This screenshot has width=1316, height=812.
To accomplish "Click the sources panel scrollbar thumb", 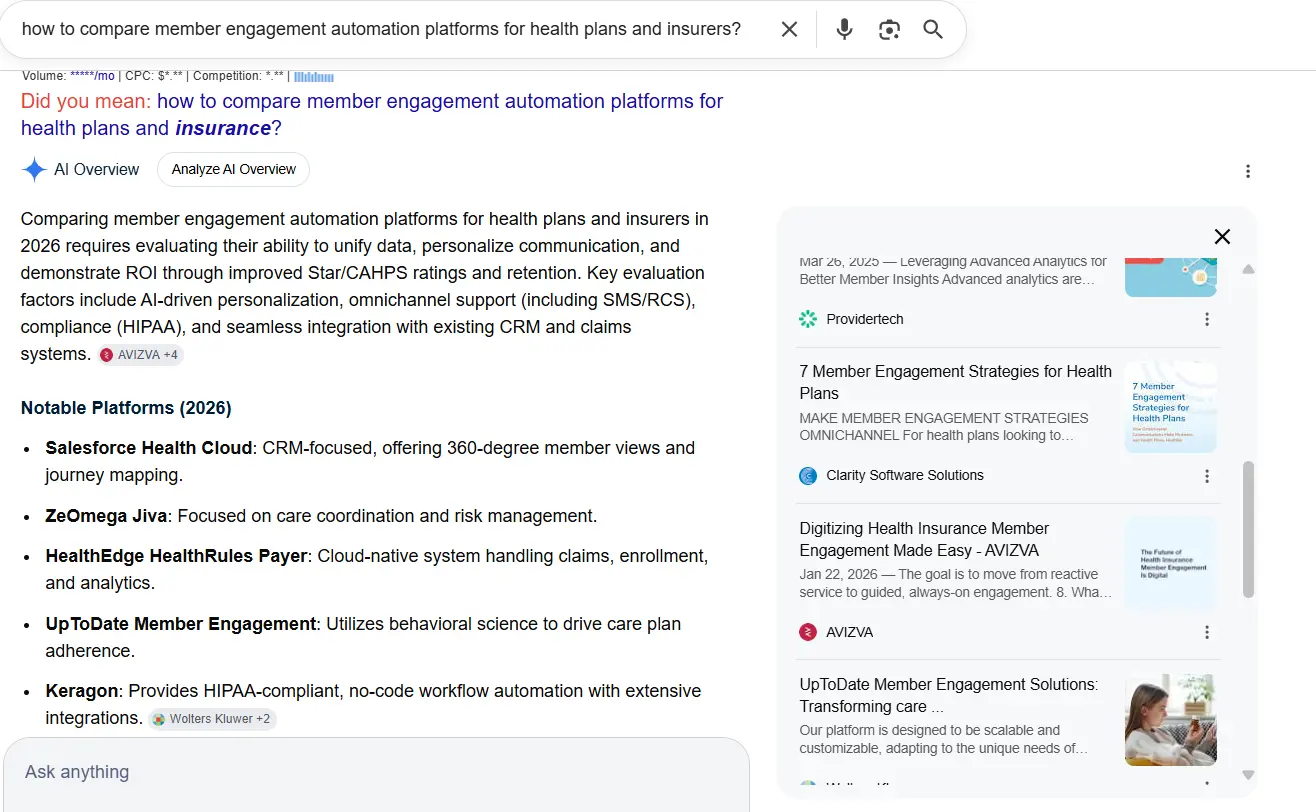I will point(1248,530).
